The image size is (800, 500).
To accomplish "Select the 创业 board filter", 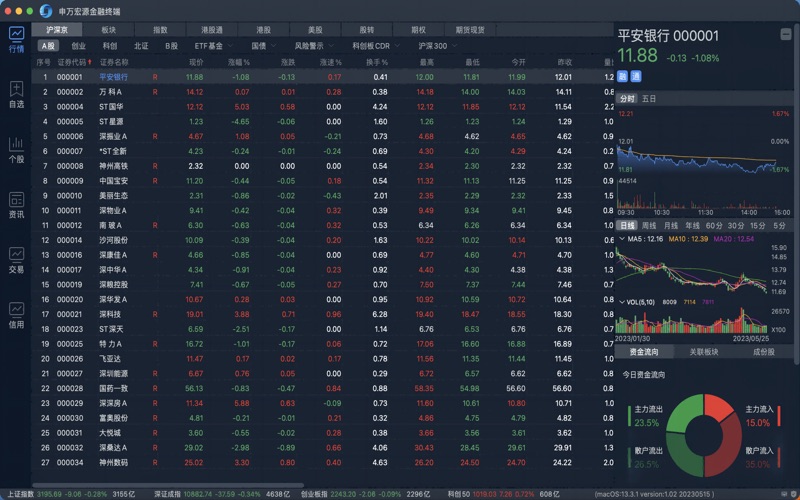I will click(79, 46).
